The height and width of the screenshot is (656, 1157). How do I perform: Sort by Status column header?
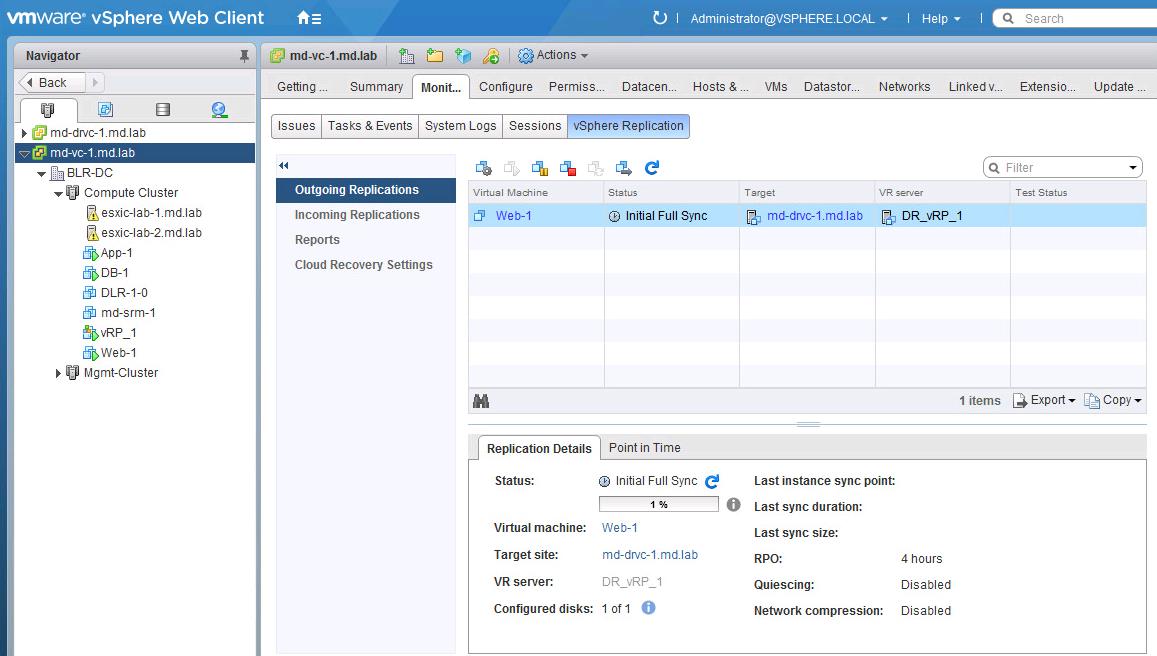click(671, 193)
